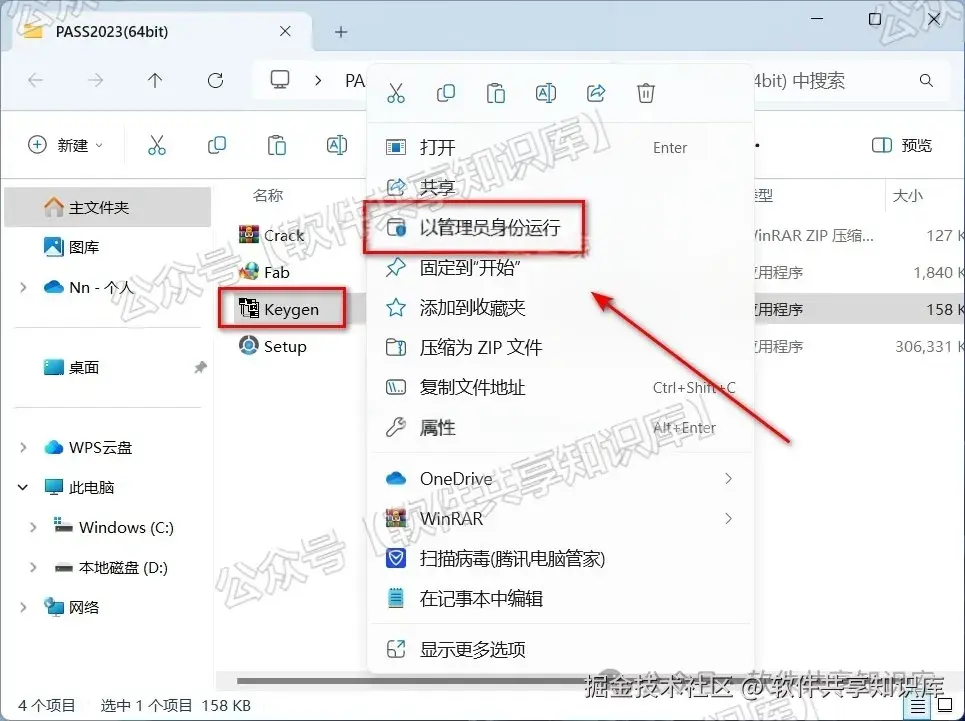Open the 新建 dropdown

coord(65,145)
